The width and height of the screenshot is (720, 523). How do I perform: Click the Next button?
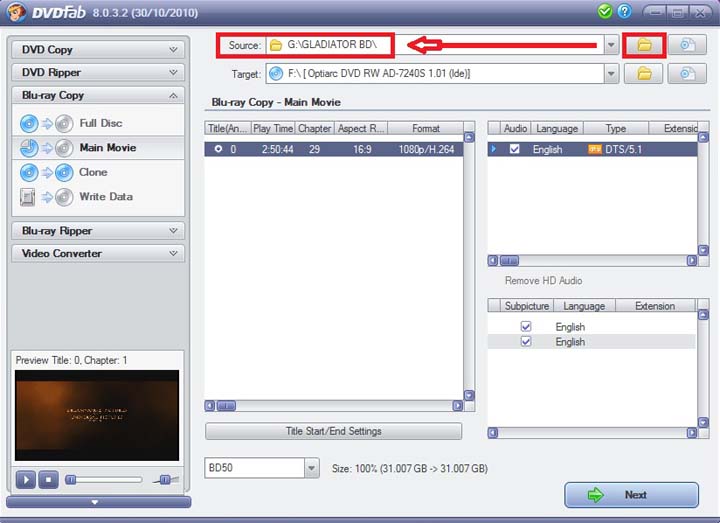(x=631, y=495)
